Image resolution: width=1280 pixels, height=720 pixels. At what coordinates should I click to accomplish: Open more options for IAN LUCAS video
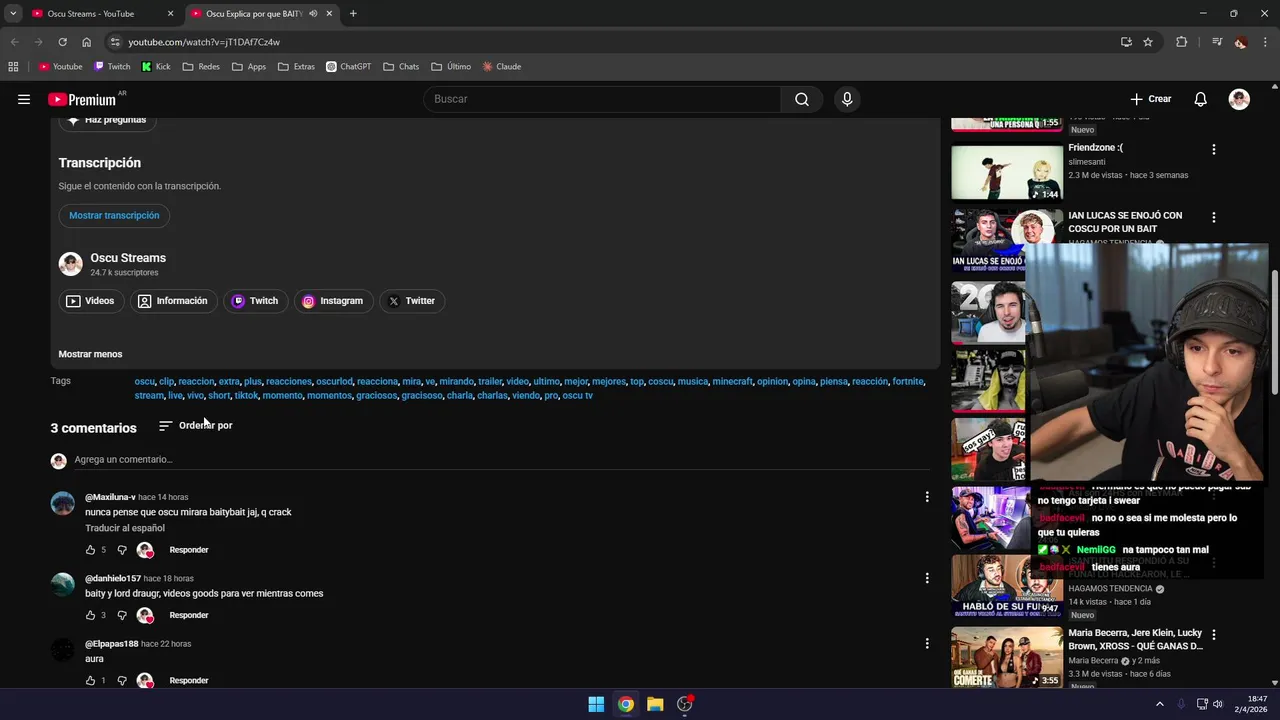click(x=1214, y=218)
